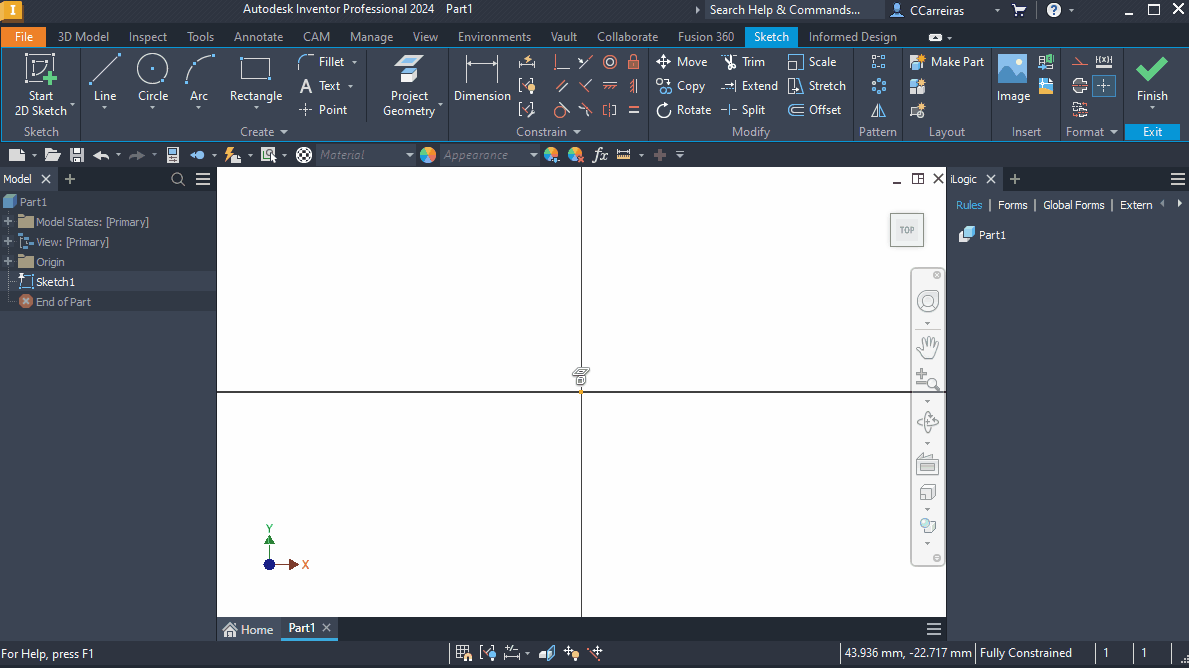
Task: Open the fx Parameters dialog
Action: pyautogui.click(x=600, y=155)
